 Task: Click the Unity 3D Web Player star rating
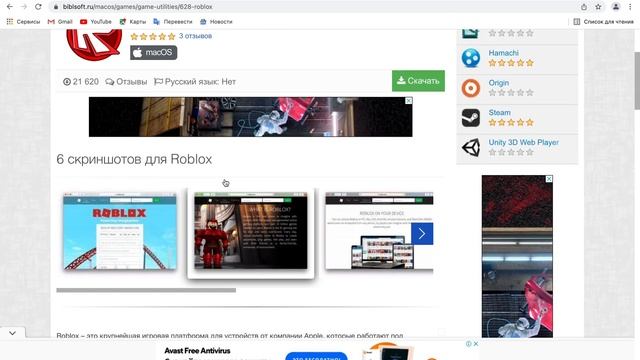click(511, 152)
